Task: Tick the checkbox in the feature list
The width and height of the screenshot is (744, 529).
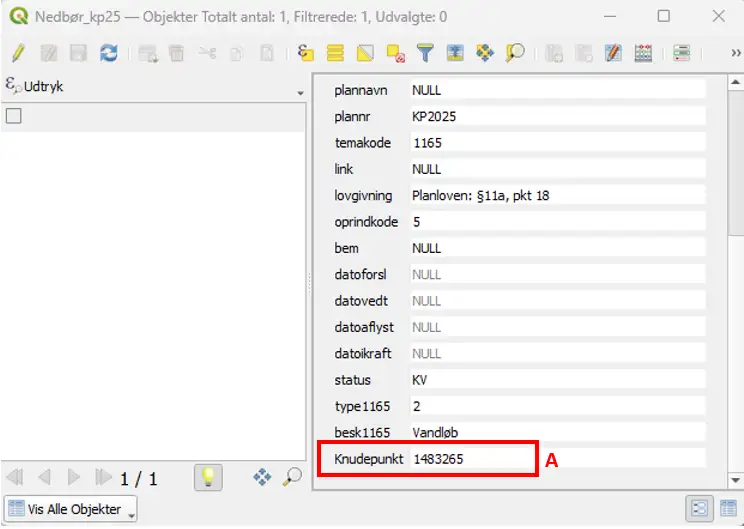Action: coord(14,116)
